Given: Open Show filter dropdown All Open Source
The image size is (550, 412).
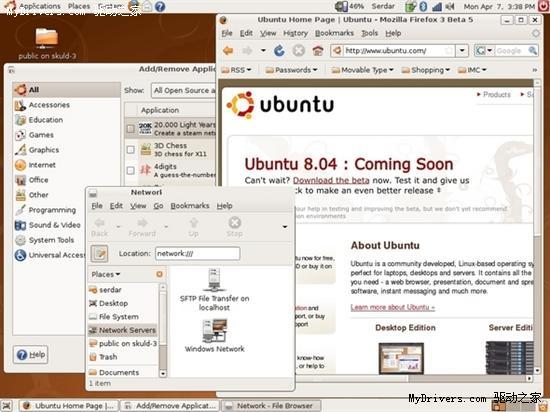Looking at the screenshot, I should pos(184,90).
